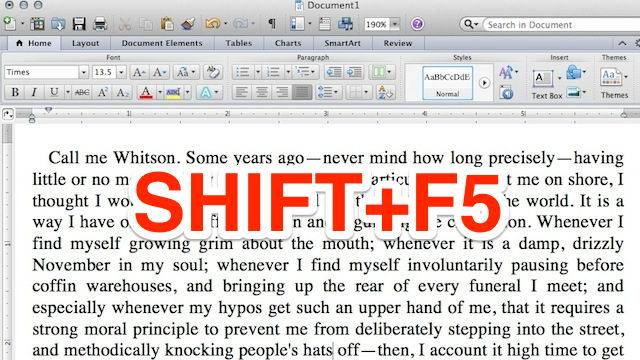This screenshot has height=360, width=640.
Task: Expand the bulleted list dropdown arrow
Action: point(258,73)
